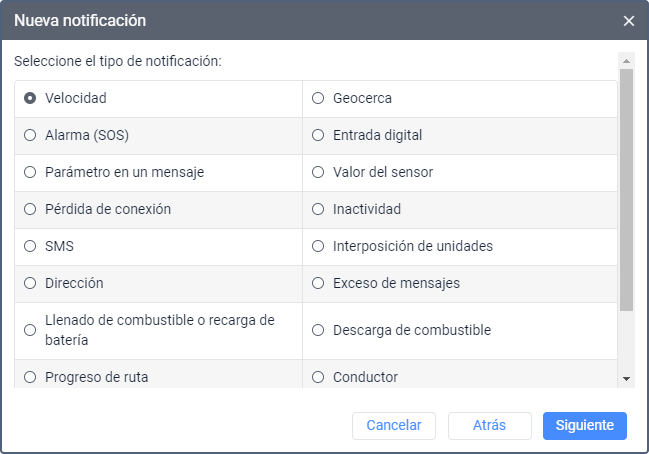The width and height of the screenshot is (649, 454).
Task: Choose the Conductor radio option
Action: tap(318, 377)
